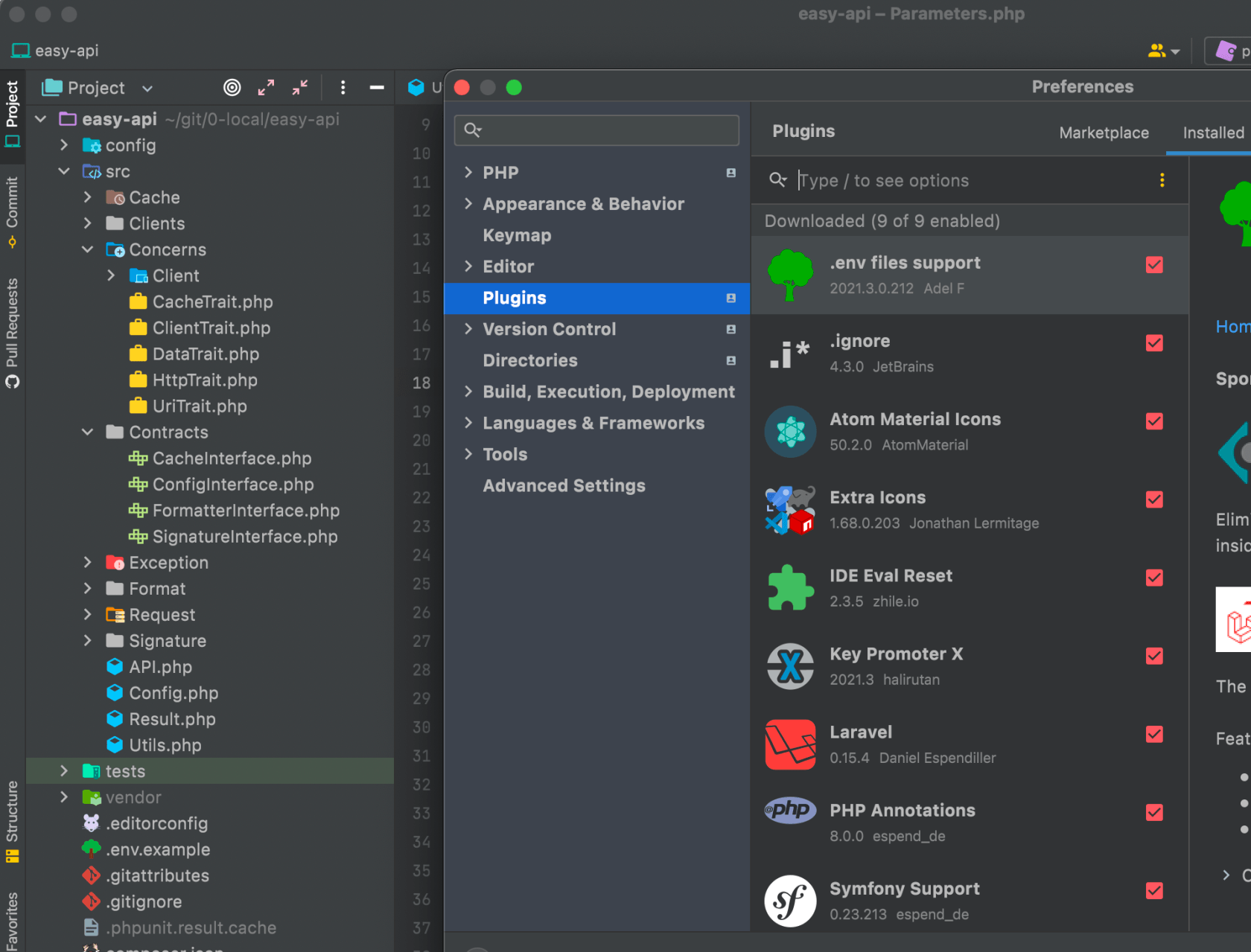Screen dimensions: 1251x952
Task: Select Advanced Settings in preferences
Action: coord(564,485)
